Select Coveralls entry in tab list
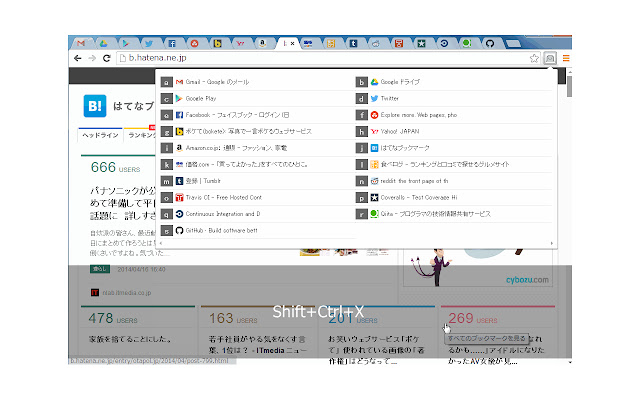This screenshot has height=400, width=640. click(x=453, y=198)
